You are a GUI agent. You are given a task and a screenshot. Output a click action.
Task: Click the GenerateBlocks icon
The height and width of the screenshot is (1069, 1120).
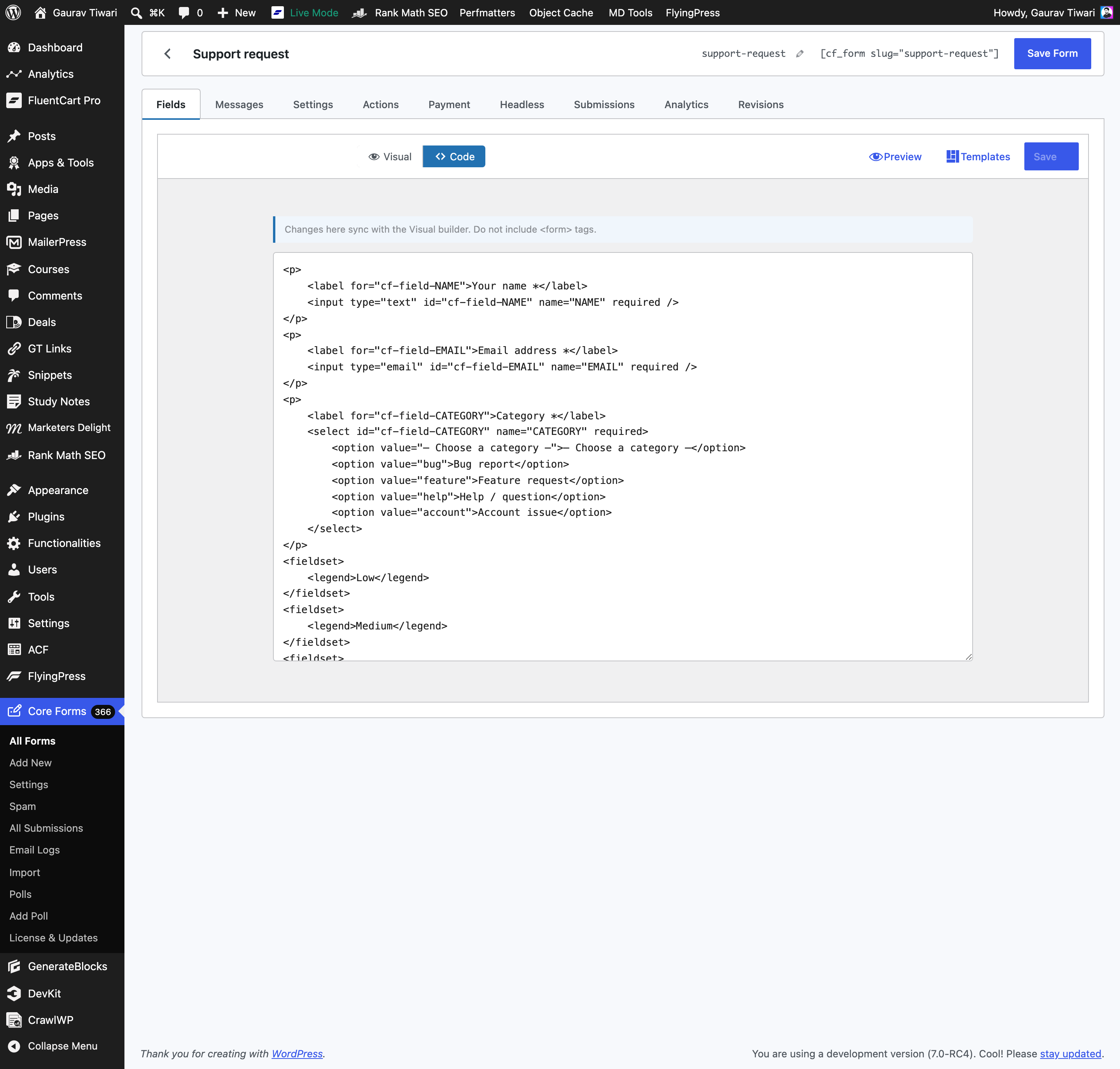pos(14,966)
